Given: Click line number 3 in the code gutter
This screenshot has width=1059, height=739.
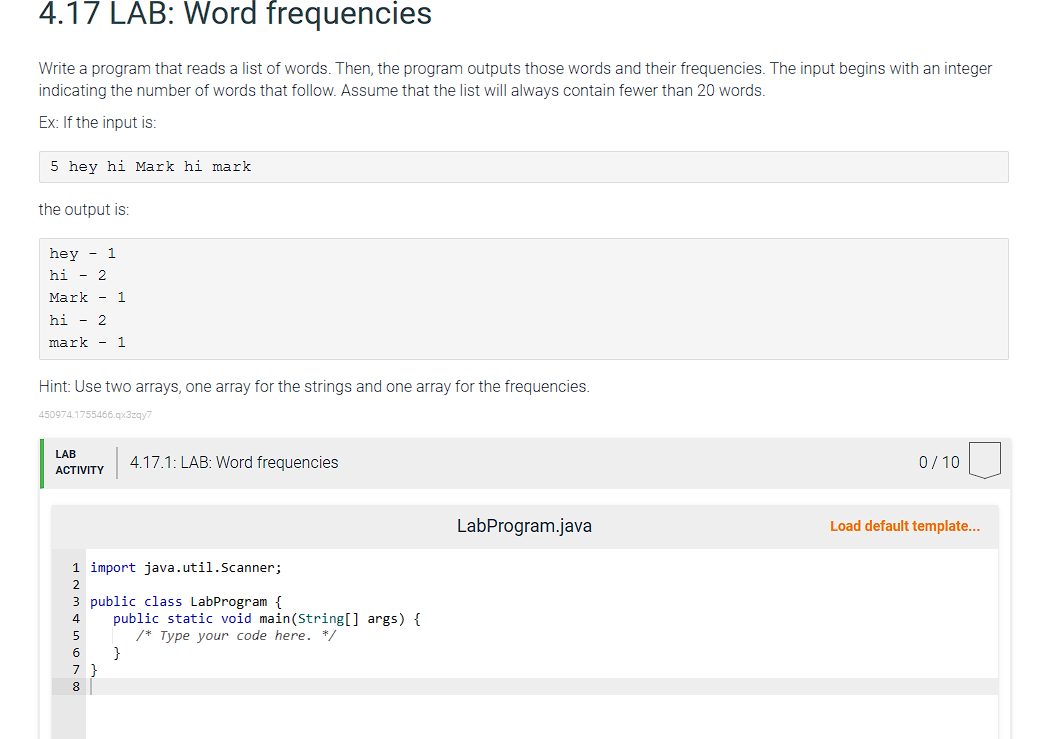Looking at the screenshot, I should coord(76,601).
